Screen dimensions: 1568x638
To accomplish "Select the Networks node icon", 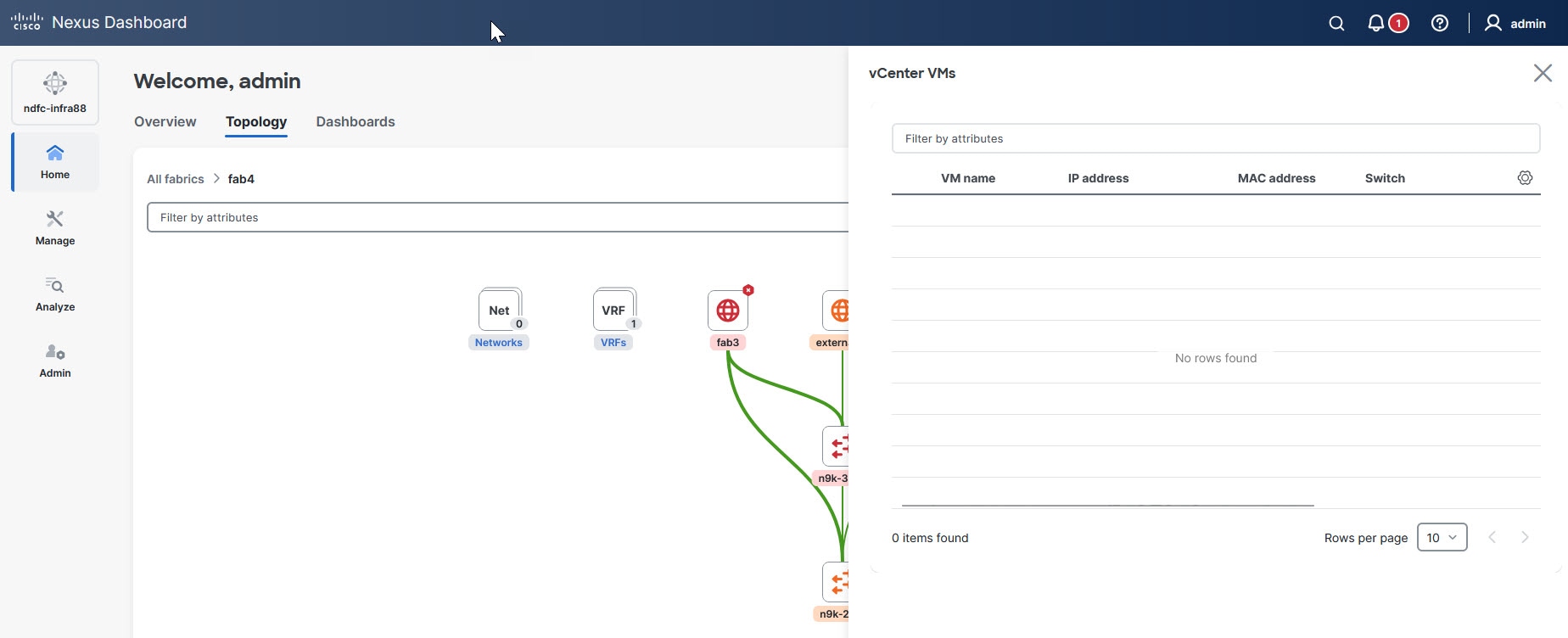I will tap(500, 310).
